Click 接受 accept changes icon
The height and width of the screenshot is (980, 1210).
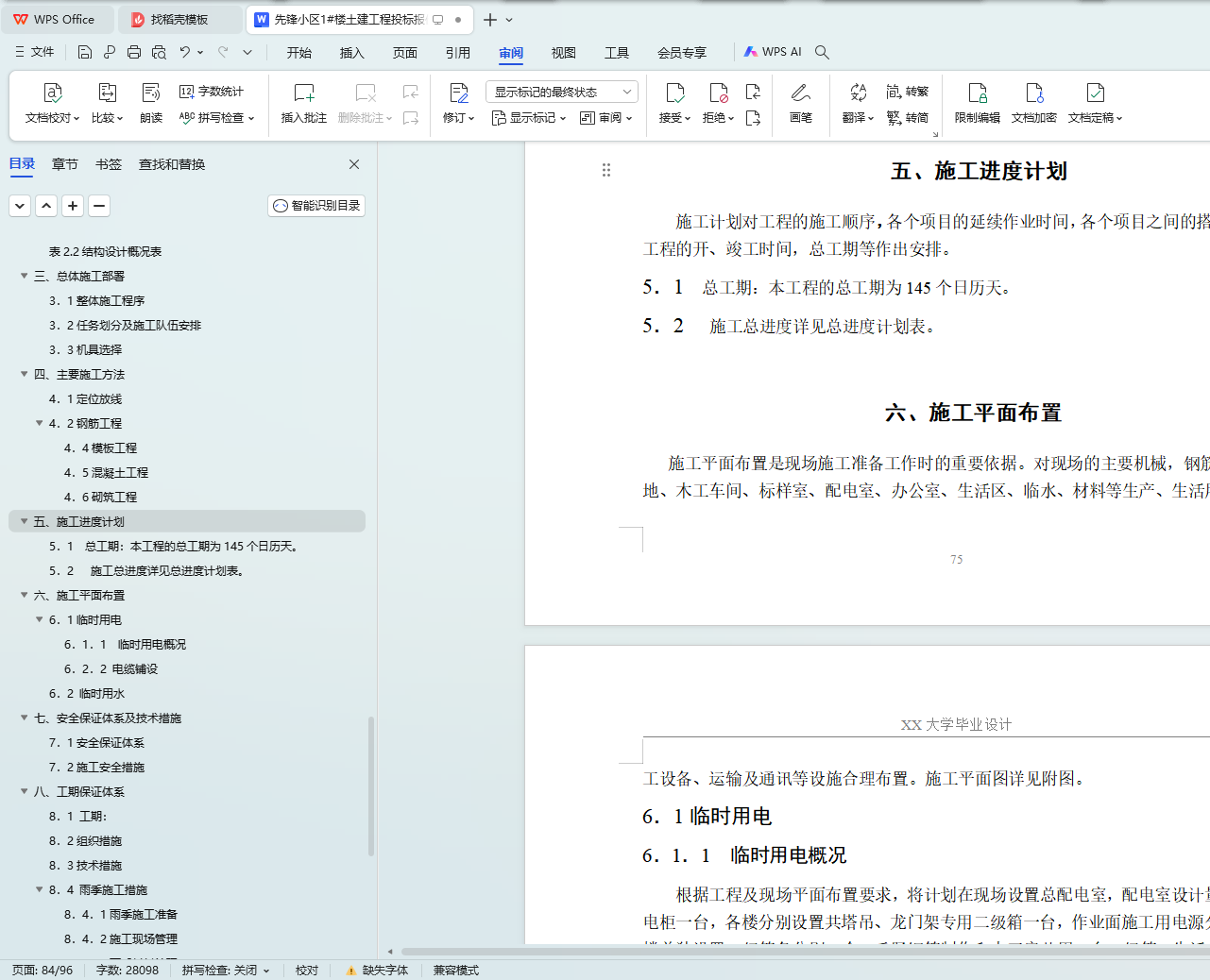(674, 93)
